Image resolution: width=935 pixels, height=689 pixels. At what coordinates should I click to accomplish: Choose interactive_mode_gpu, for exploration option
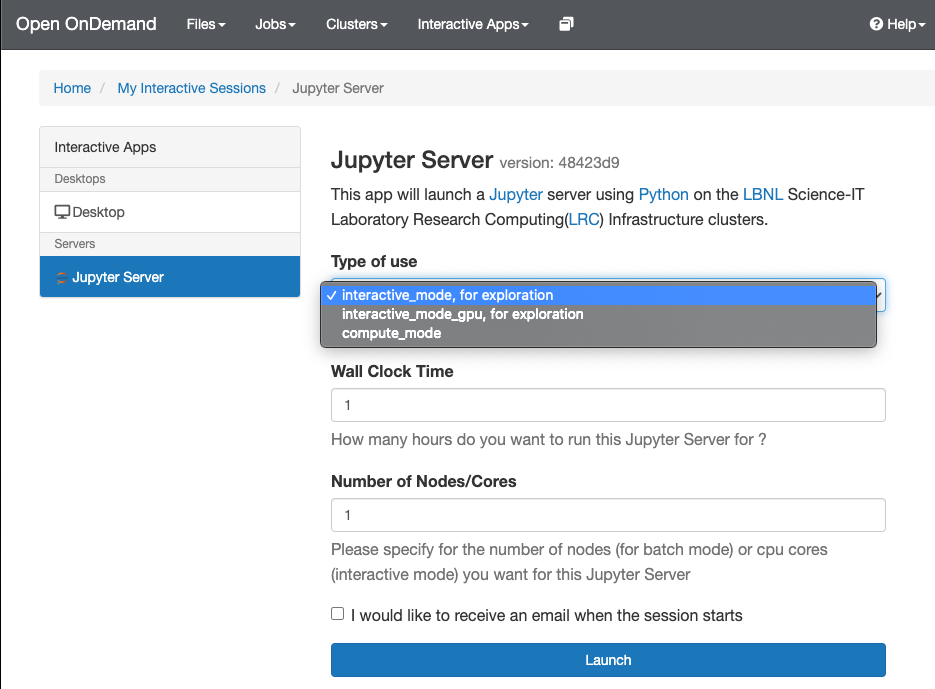[462, 314]
